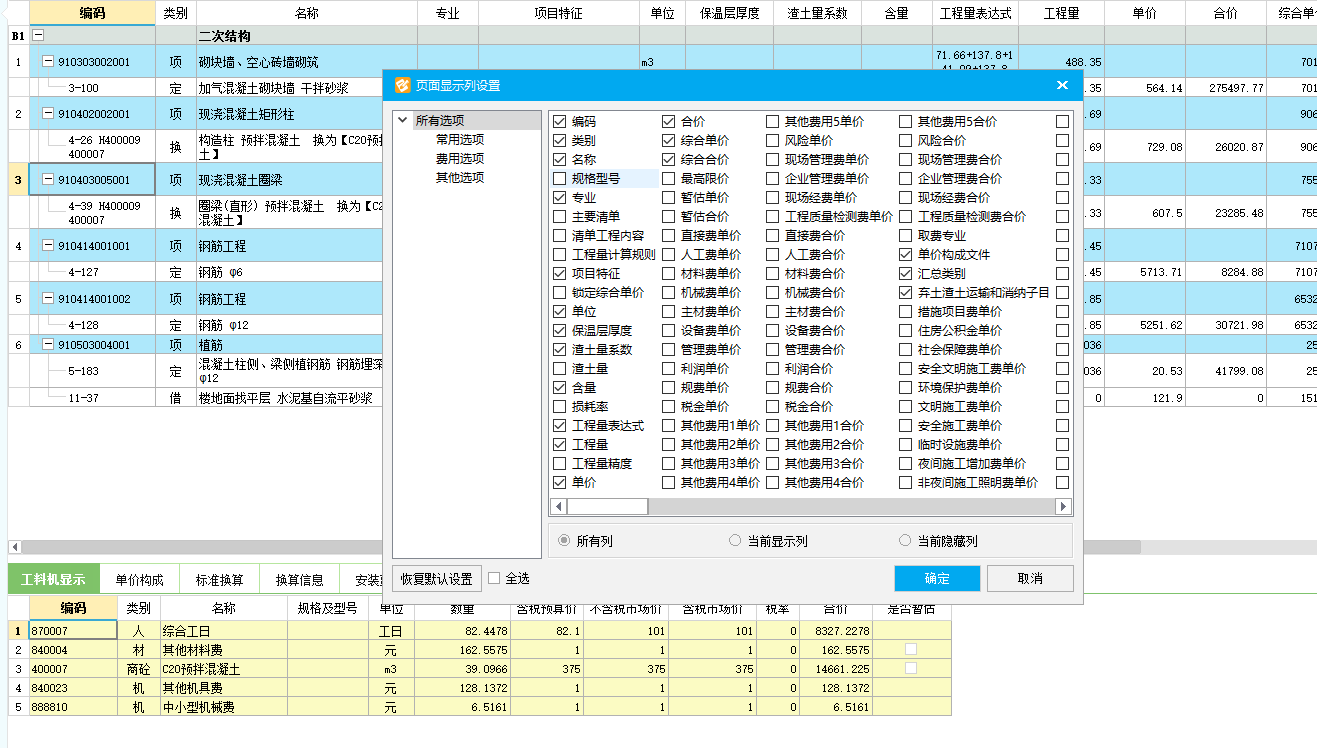This screenshot has height=748, width=1317.
Task: Select the 当前显示列 radio button
Action: [x=736, y=541]
